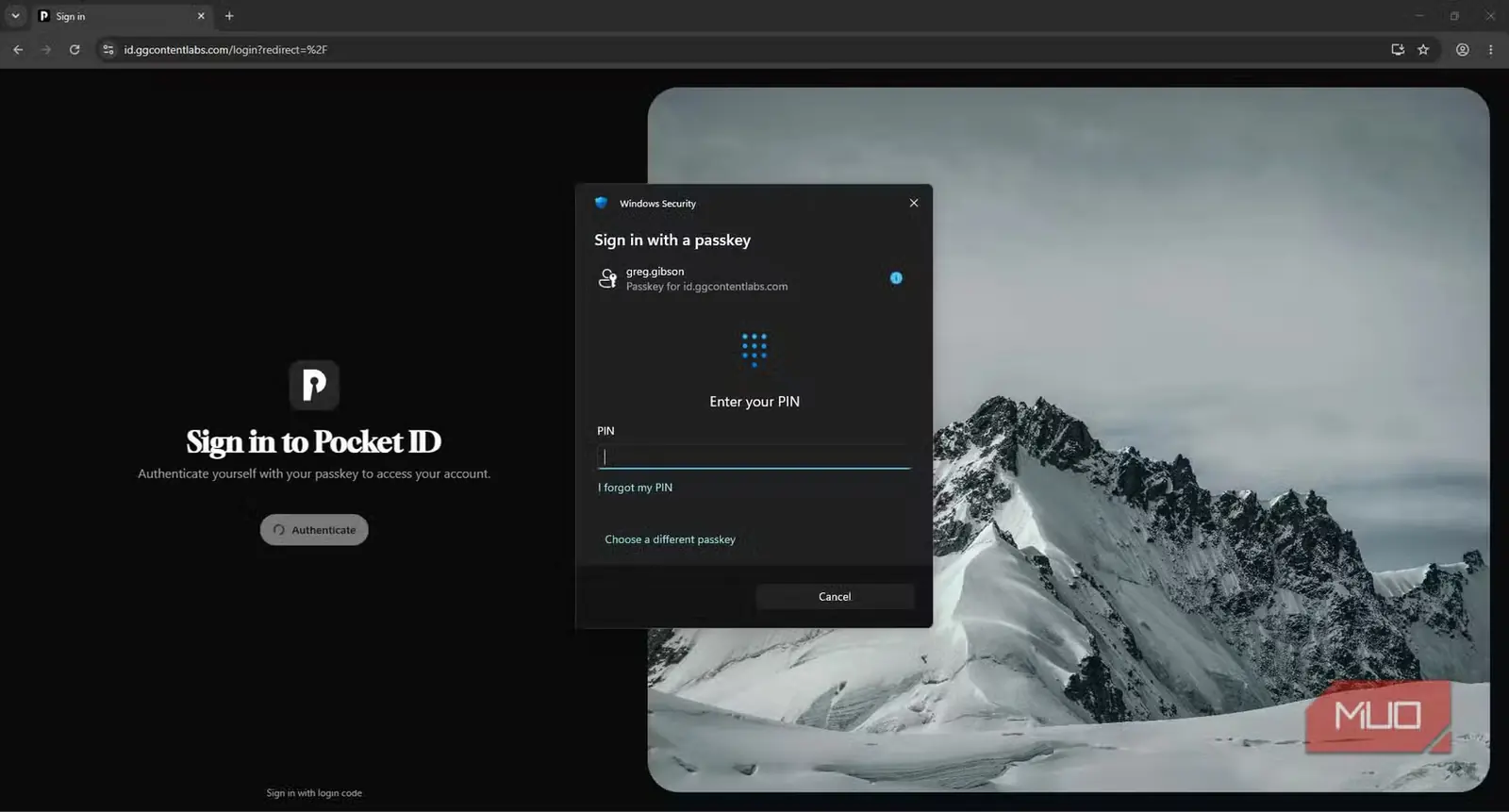
Task: Focus the PIN input field
Action: pos(754,456)
